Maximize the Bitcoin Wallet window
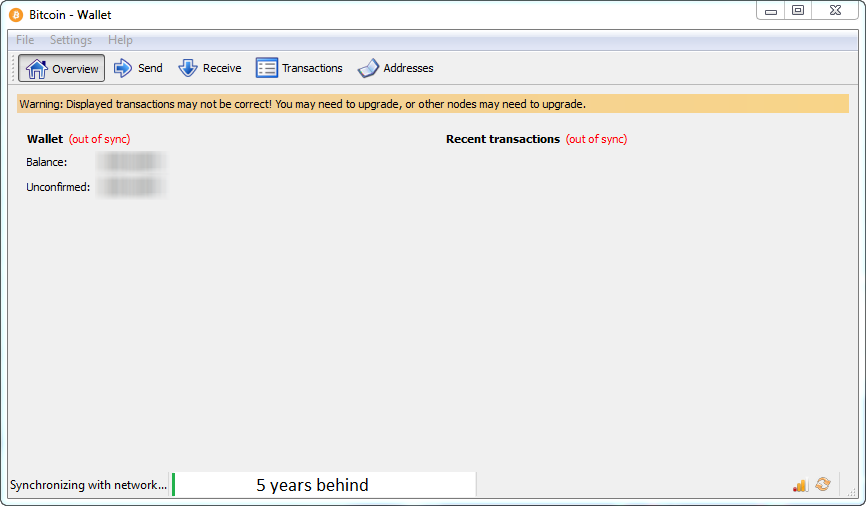866x506 pixels. pos(798,11)
